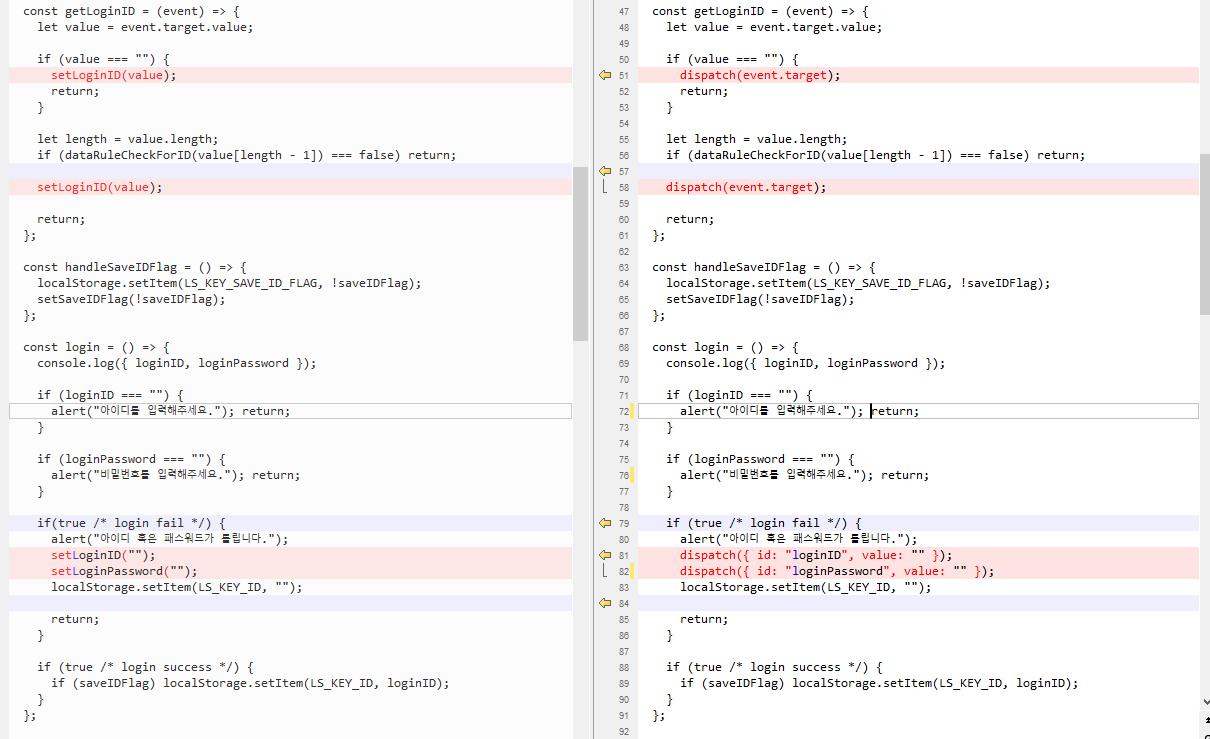The image size is (1210, 739).
Task: Click 'const getLoginID' line in left pane
Action: pos(131,11)
